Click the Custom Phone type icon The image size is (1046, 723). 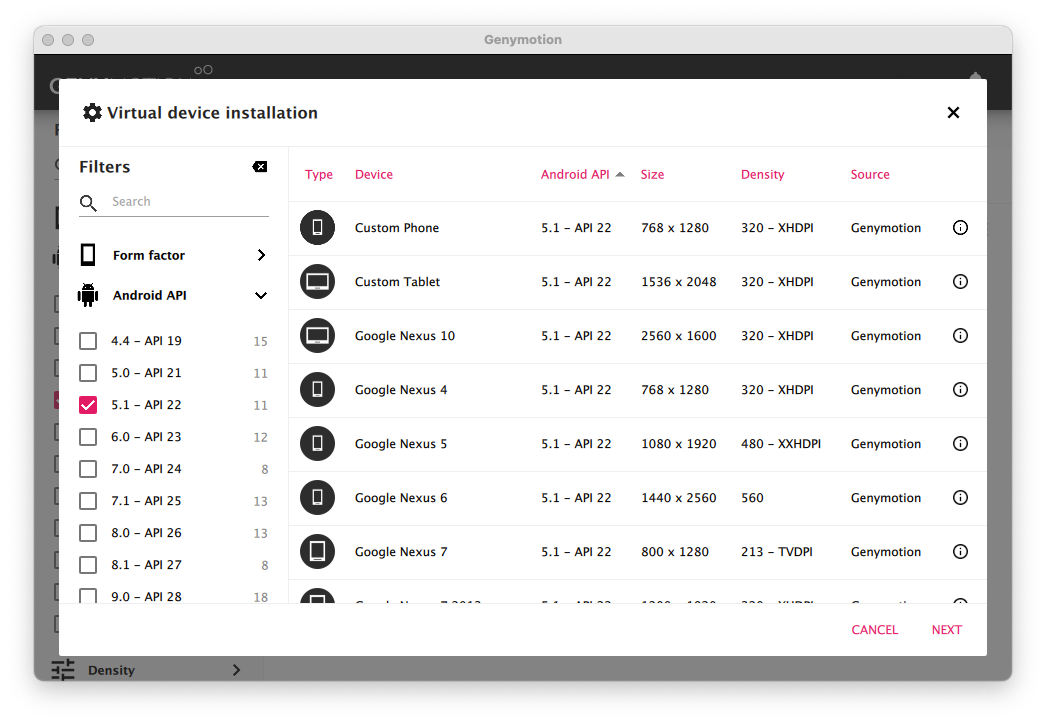point(318,227)
